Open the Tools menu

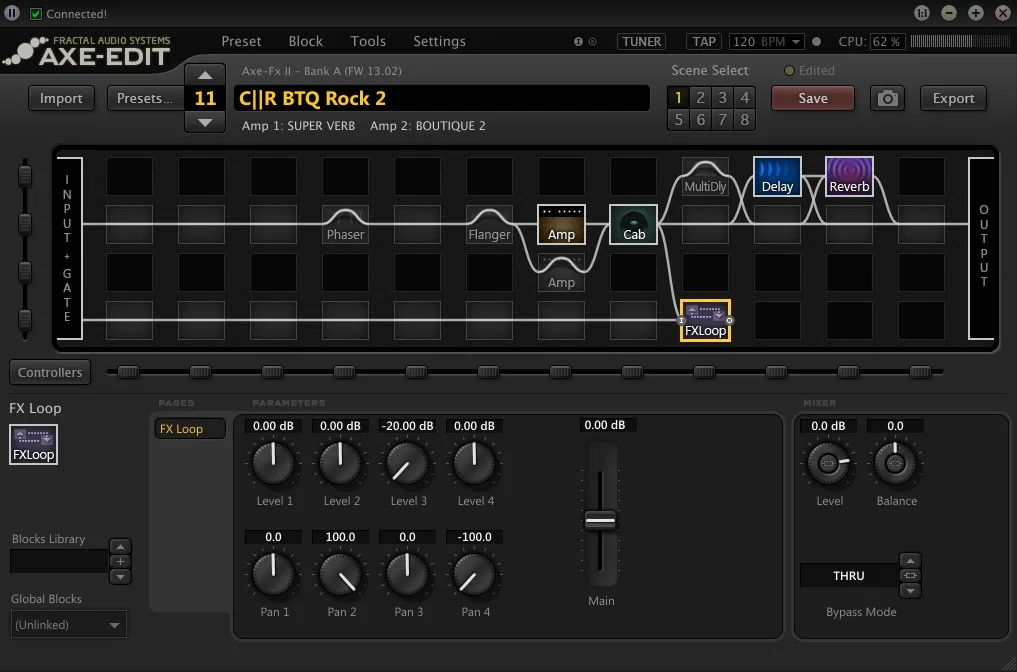pos(368,42)
